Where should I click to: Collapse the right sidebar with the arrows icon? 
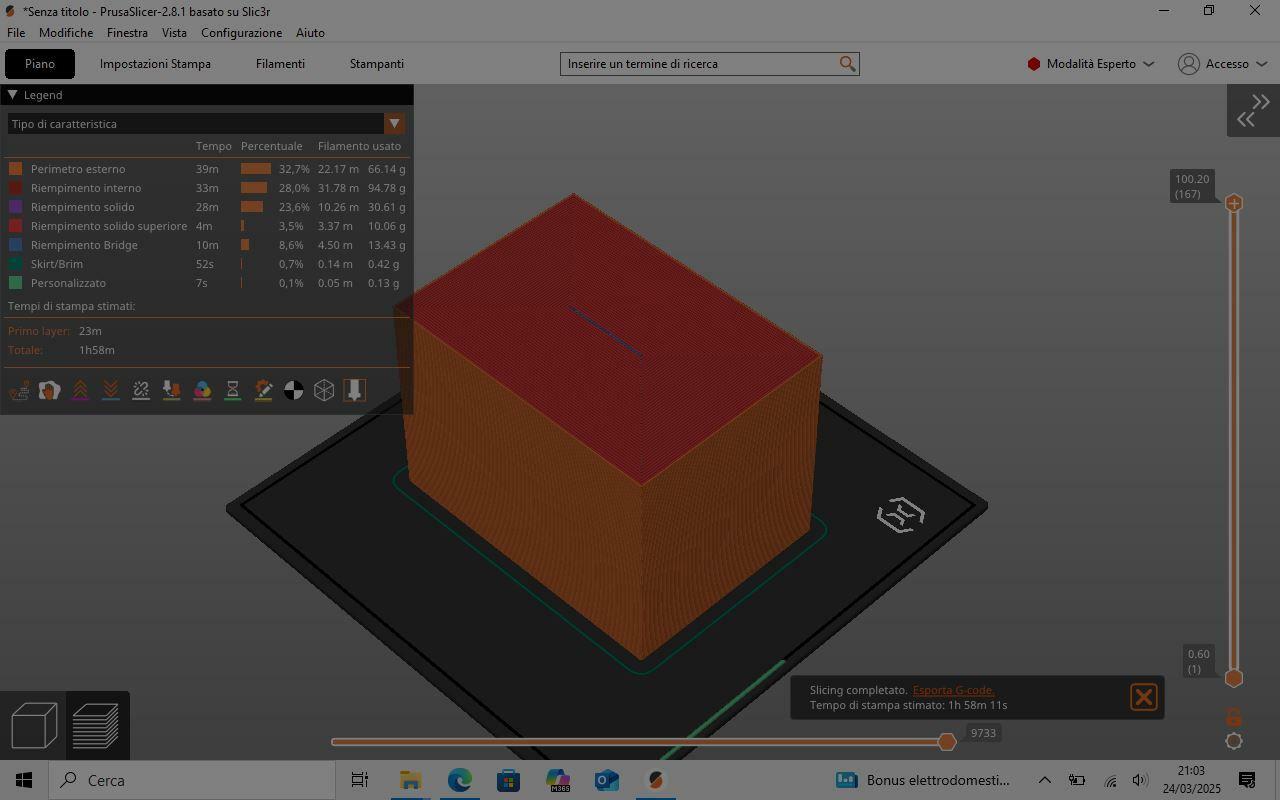[x=1252, y=110]
